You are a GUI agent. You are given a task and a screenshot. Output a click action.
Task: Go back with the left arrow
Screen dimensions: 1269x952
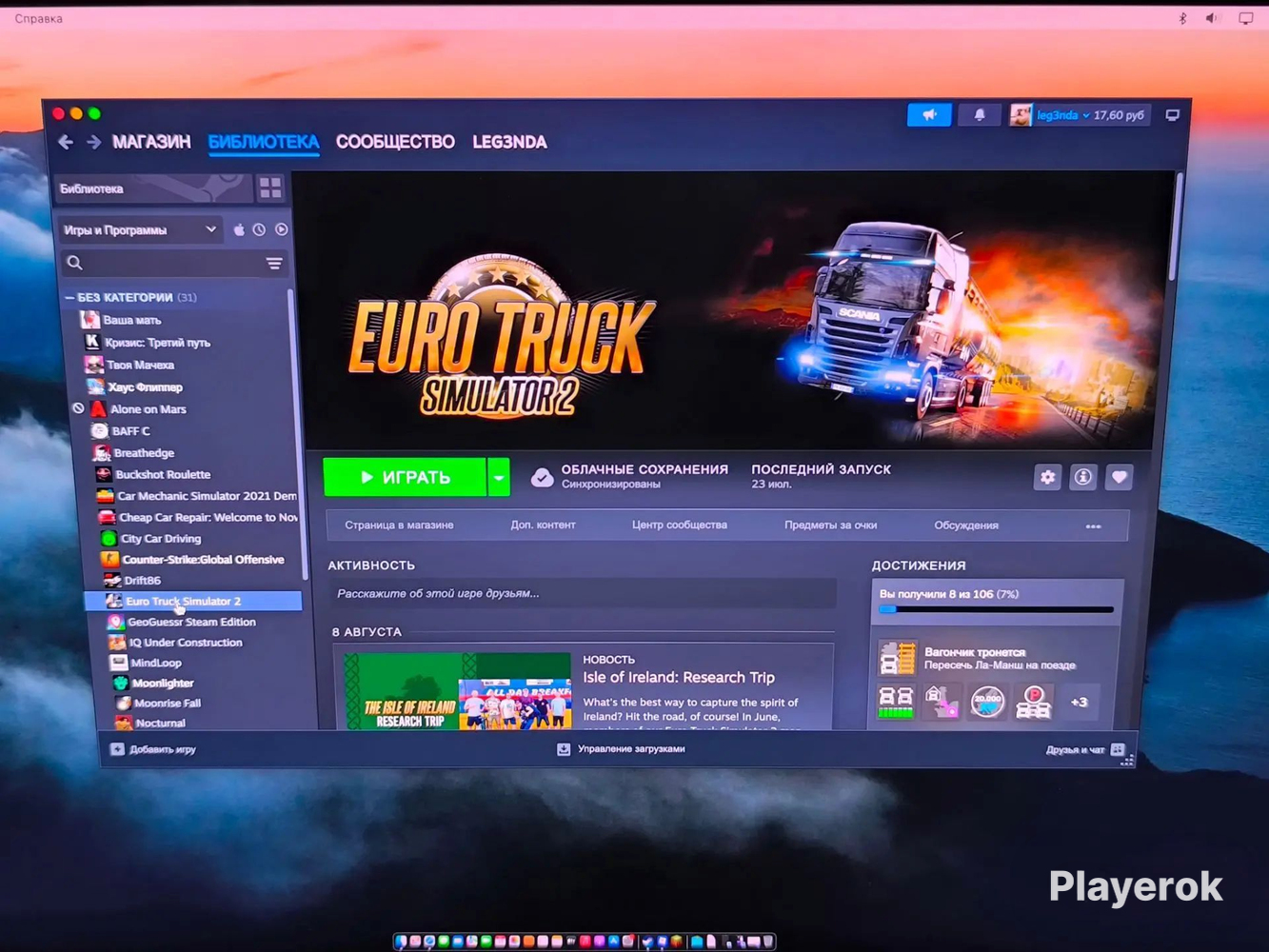(66, 142)
